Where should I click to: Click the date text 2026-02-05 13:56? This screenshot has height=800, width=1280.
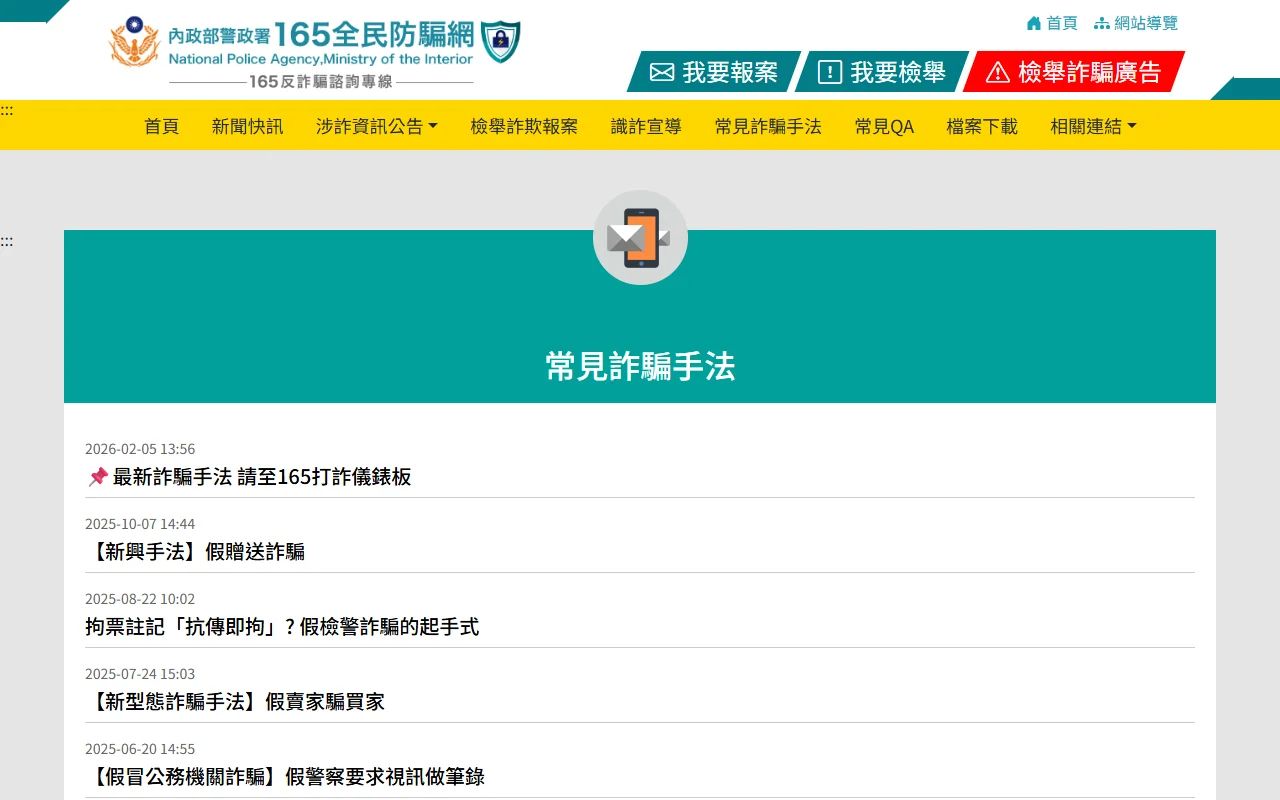(140, 449)
